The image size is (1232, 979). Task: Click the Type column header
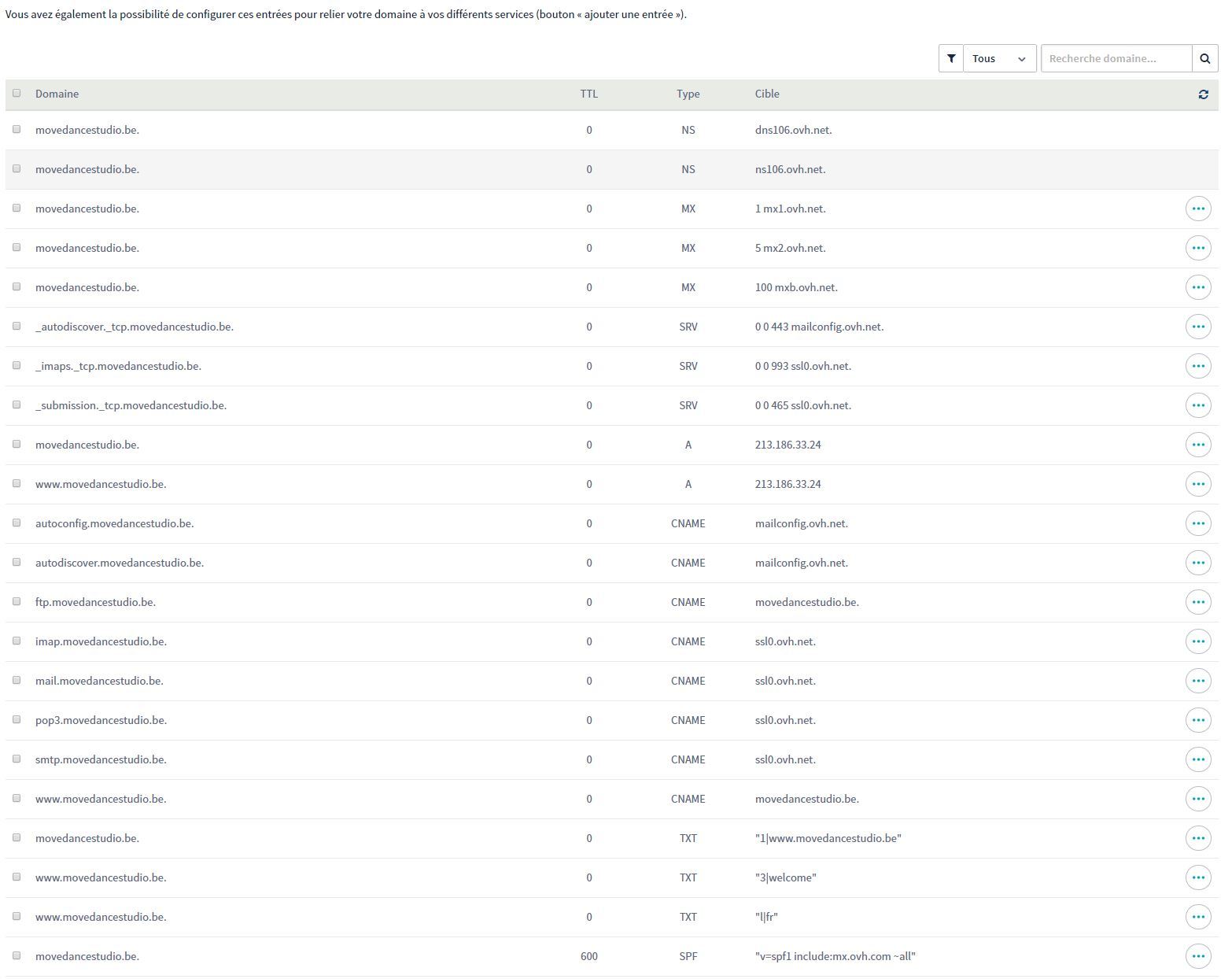click(x=688, y=94)
